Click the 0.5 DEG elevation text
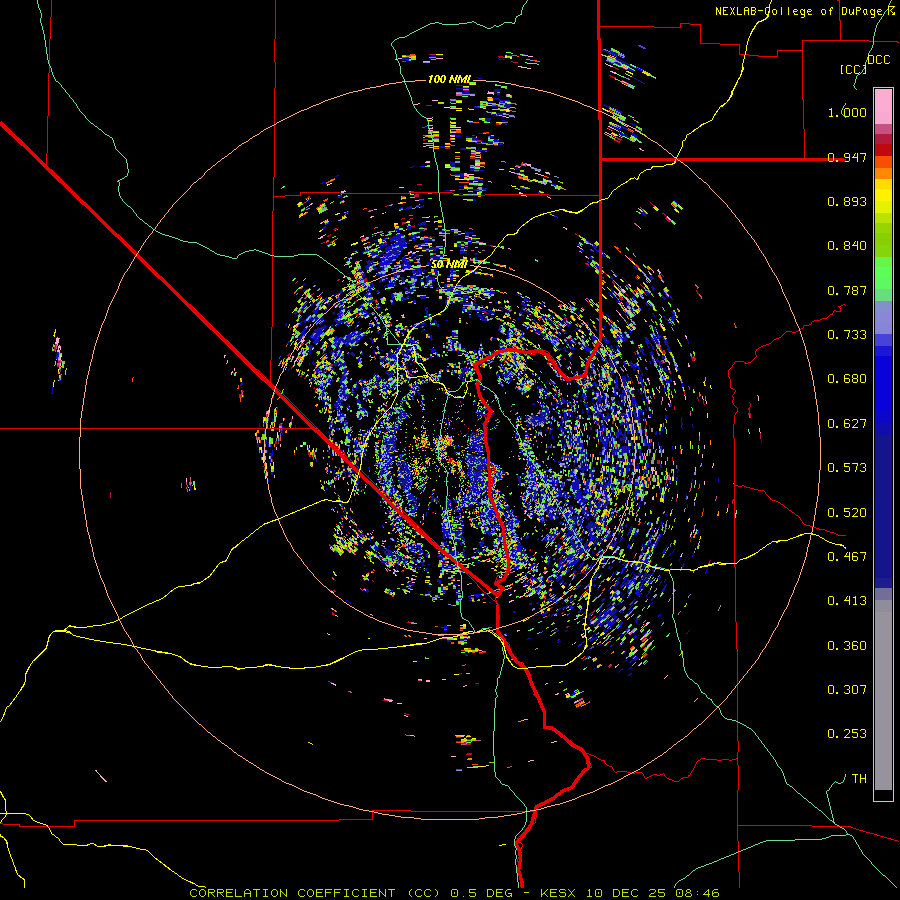The width and height of the screenshot is (900, 900). tap(484, 893)
